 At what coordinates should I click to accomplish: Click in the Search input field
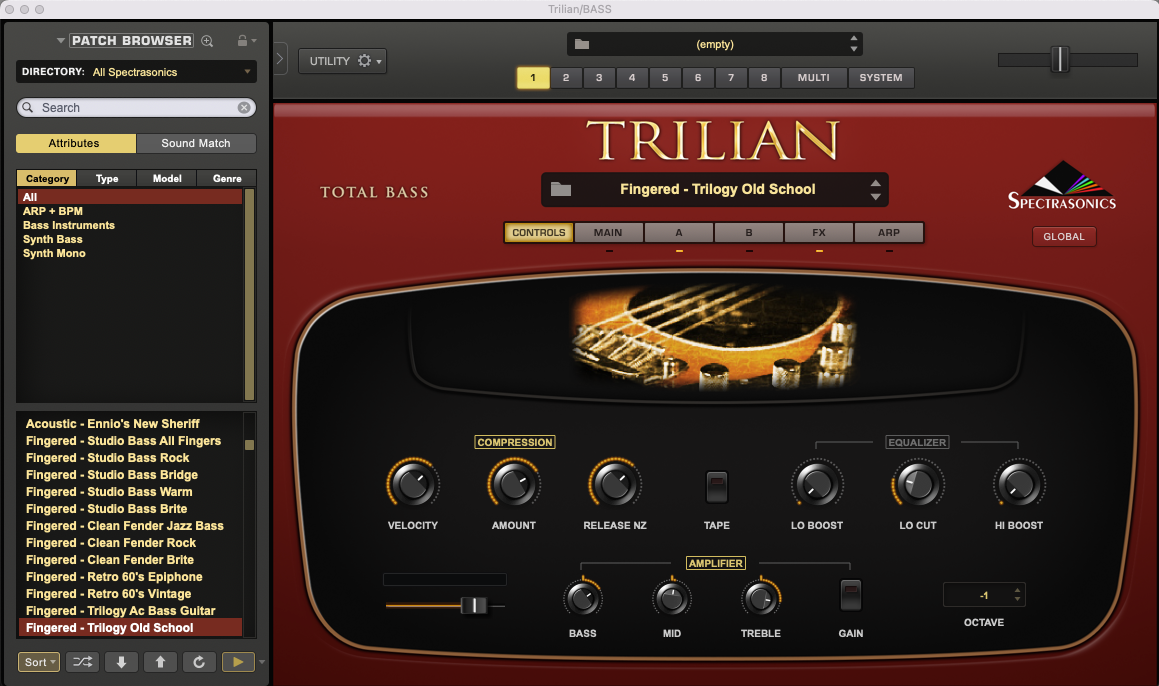[x=136, y=108]
